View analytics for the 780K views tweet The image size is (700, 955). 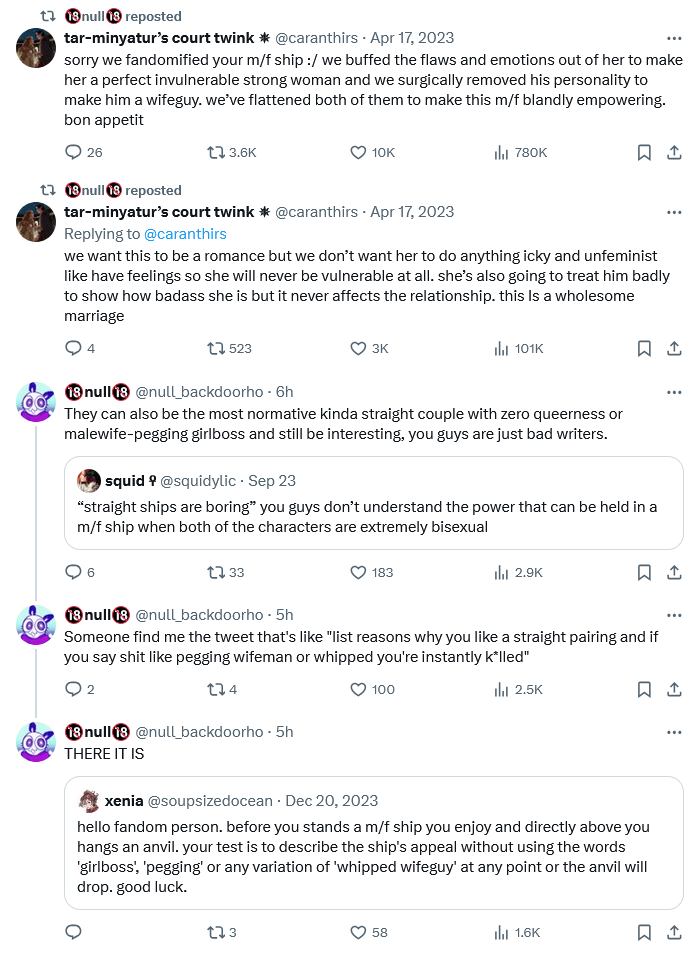(501, 153)
